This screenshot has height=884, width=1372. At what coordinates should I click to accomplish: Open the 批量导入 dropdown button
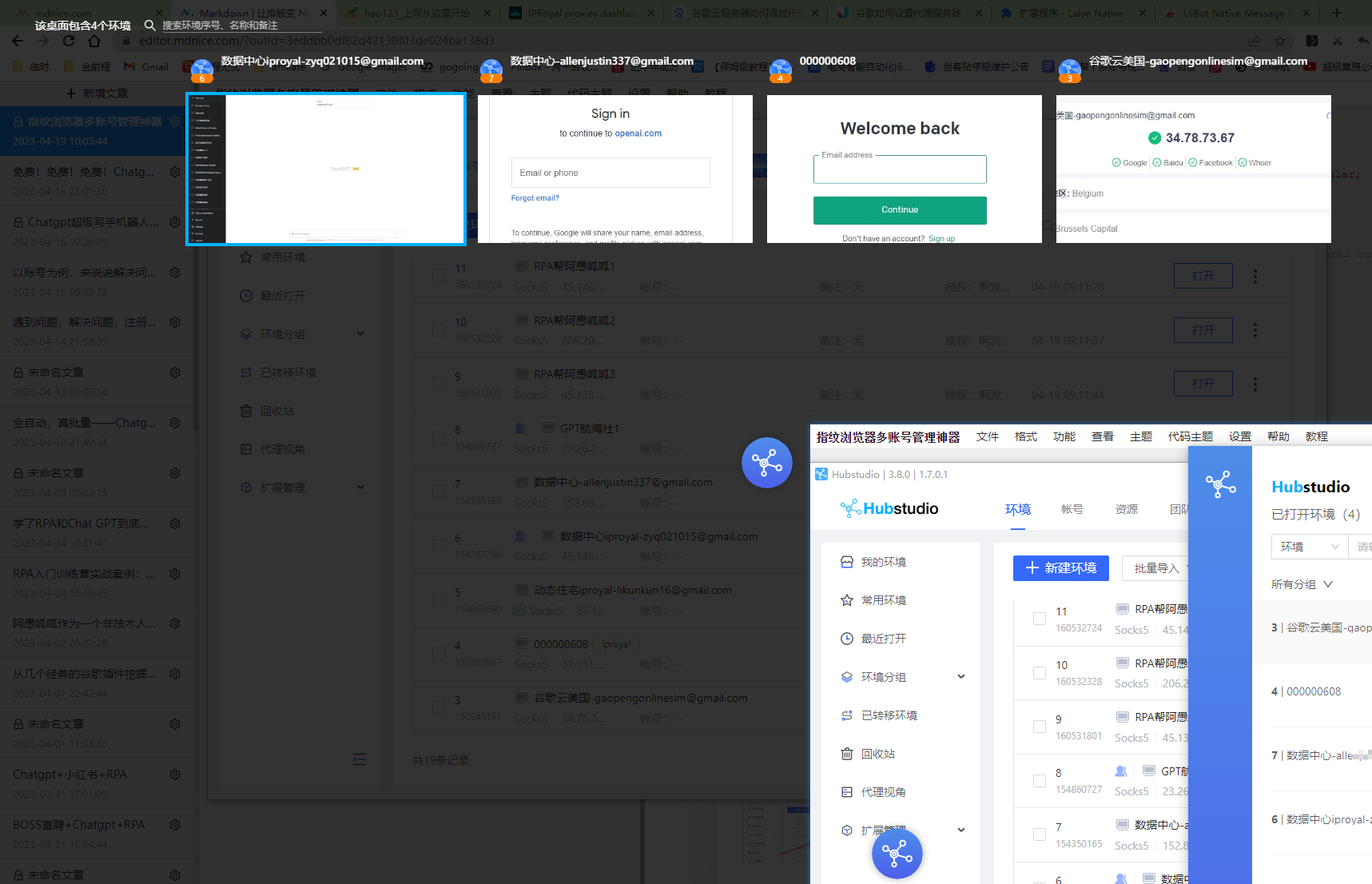click(1156, 568)
